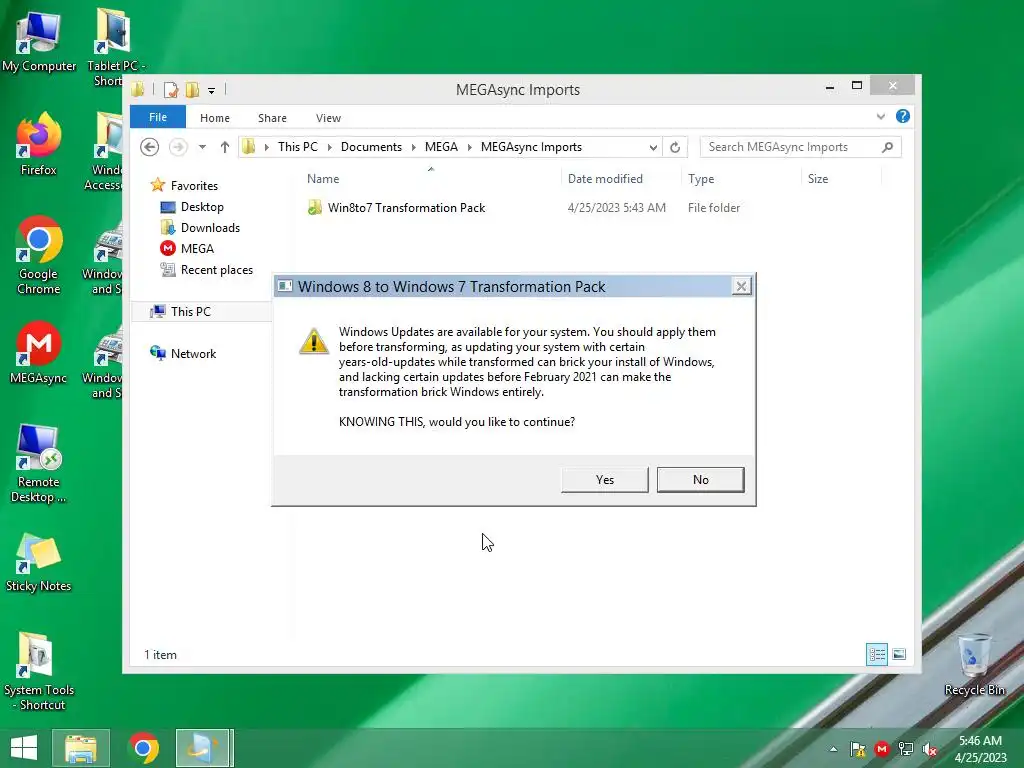Select Desktop in navigation pane
1024x768 pixels.
point(202,207)
